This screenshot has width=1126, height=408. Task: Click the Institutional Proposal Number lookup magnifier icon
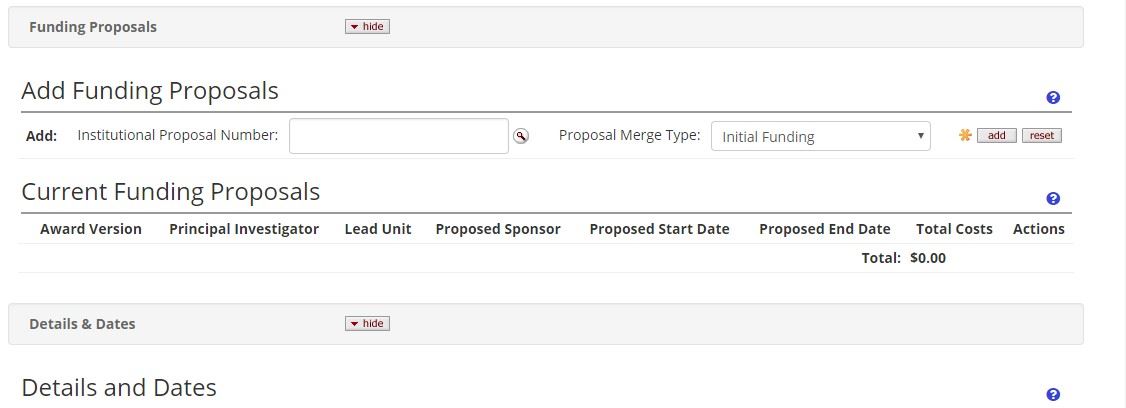tap(521, 136)
